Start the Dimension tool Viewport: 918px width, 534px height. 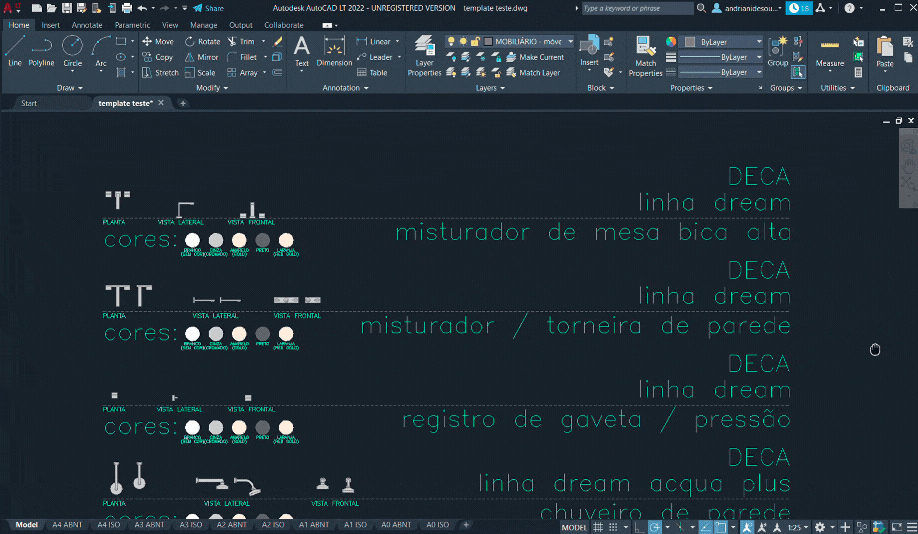tap(334, 51)
